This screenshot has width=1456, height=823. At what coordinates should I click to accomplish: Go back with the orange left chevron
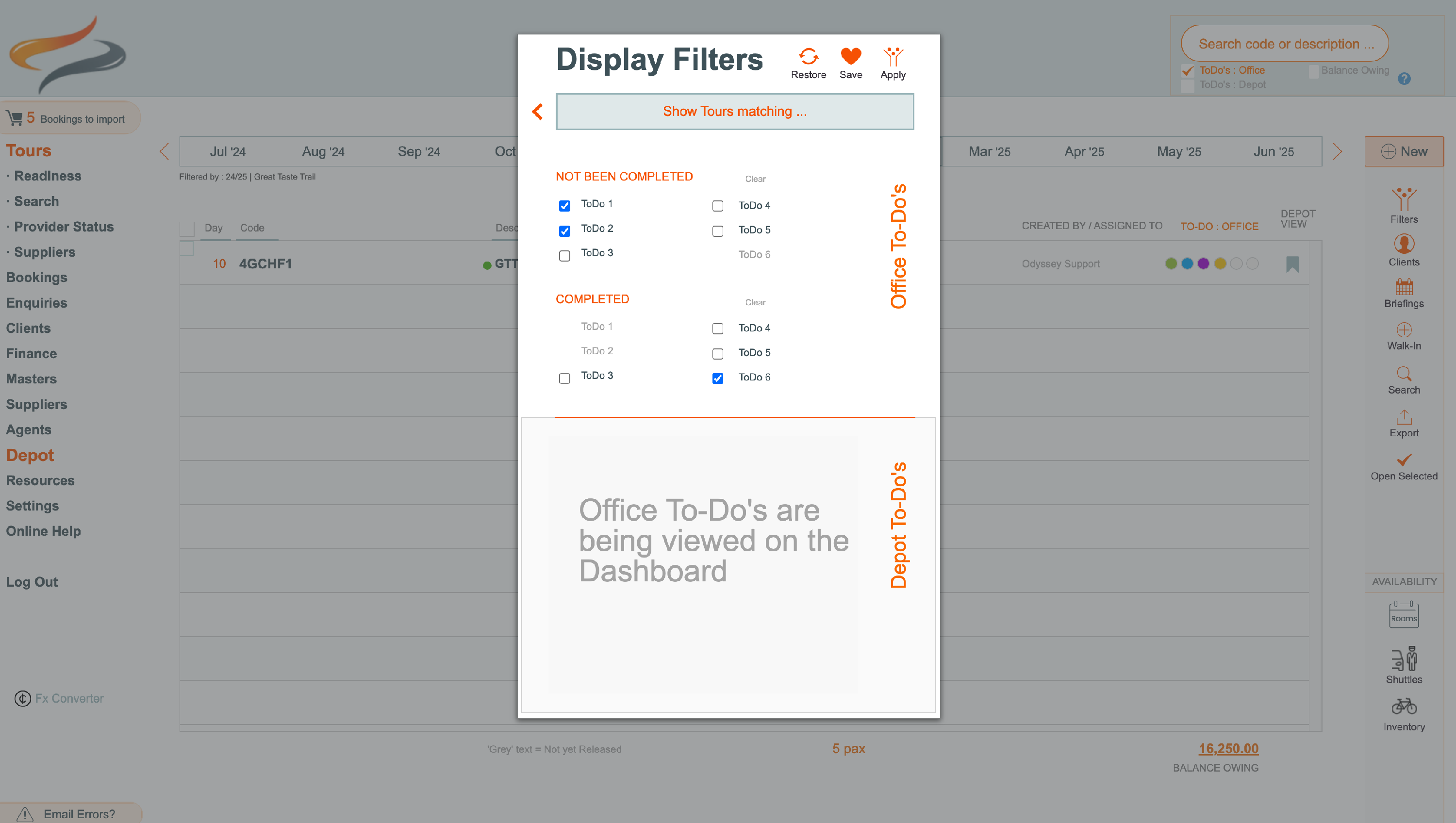click(x=538, y=112)
